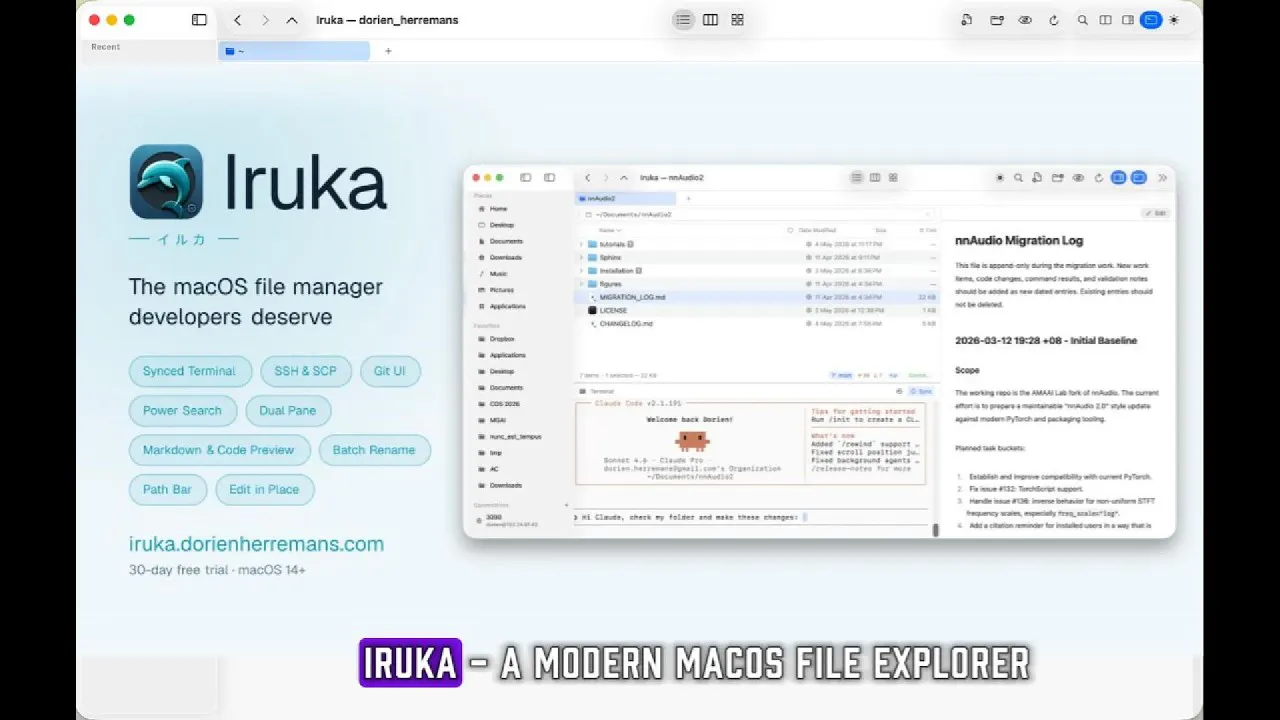Click the Git UI feature pill

click(390, 371)
